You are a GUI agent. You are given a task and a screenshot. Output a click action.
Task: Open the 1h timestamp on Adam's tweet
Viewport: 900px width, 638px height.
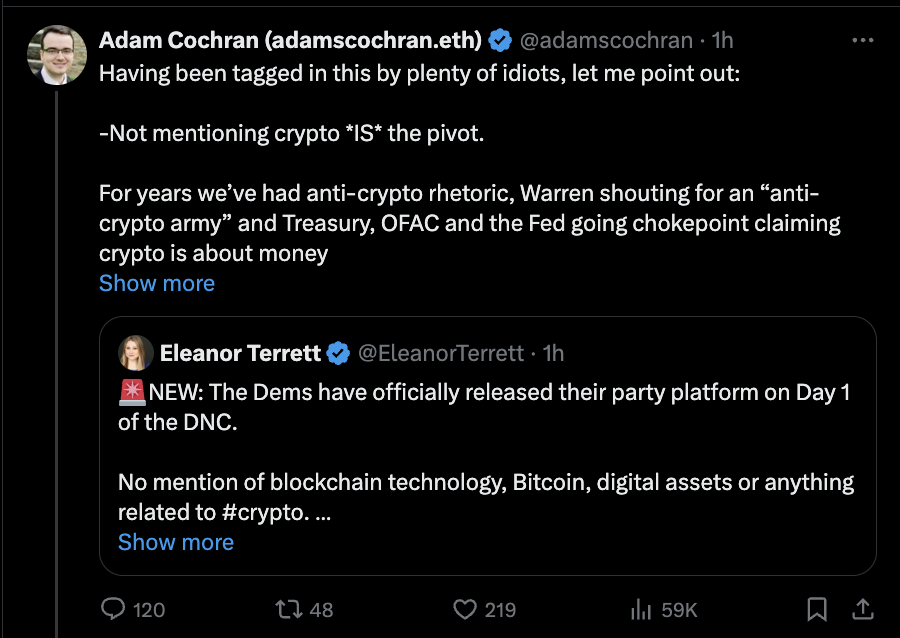(723, 40)
